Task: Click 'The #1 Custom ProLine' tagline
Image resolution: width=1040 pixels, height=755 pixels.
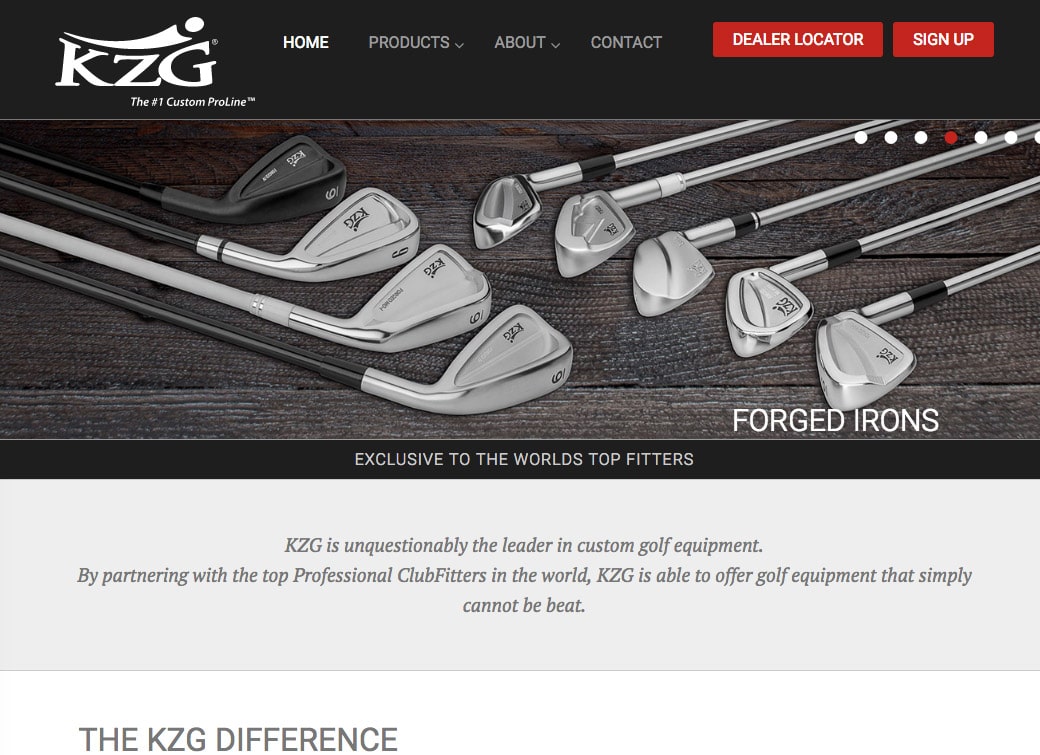Action: coord(192,102)
